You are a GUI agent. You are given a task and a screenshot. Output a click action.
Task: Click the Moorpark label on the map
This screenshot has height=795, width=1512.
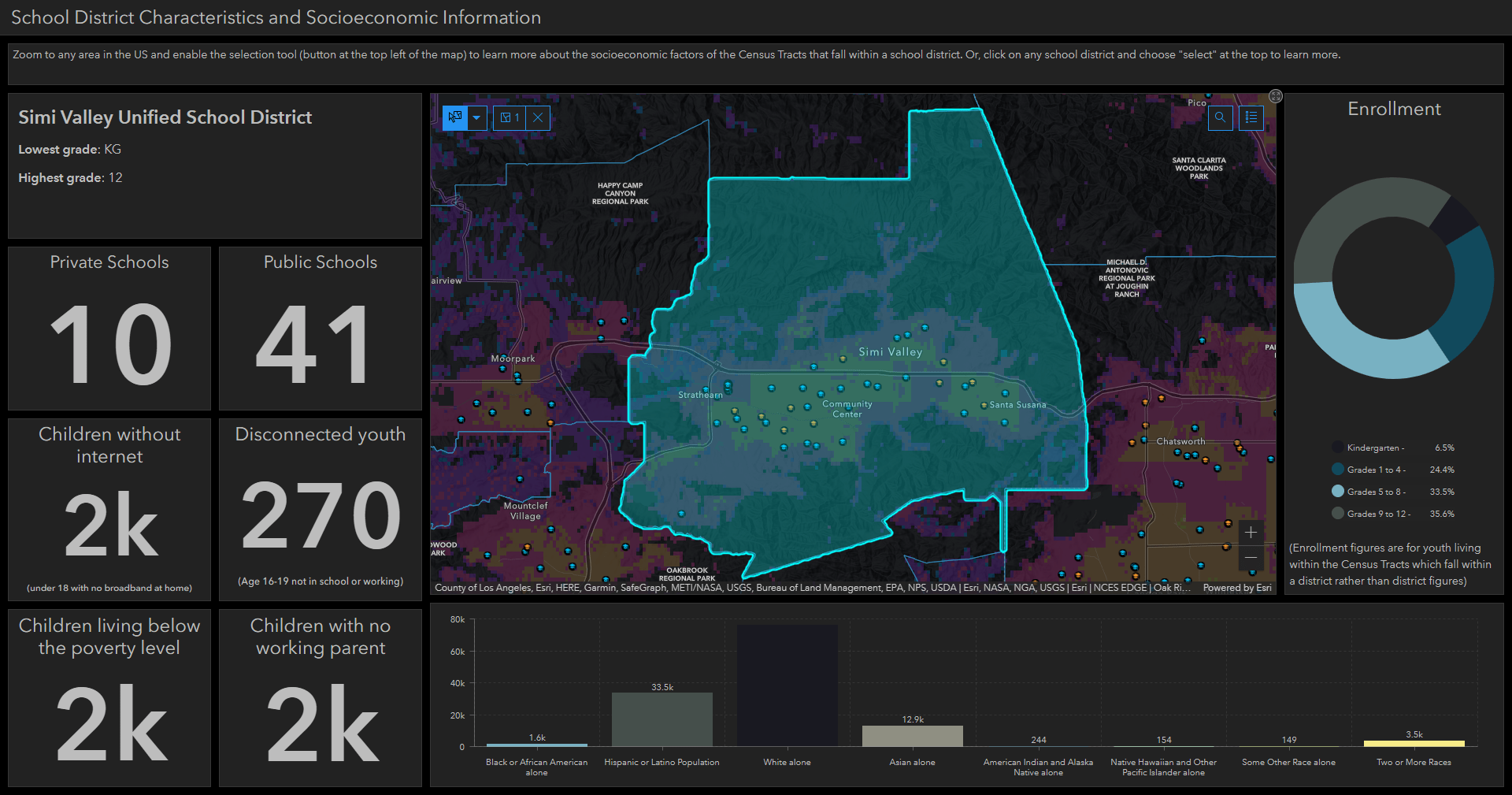click(x=513, y=358)
